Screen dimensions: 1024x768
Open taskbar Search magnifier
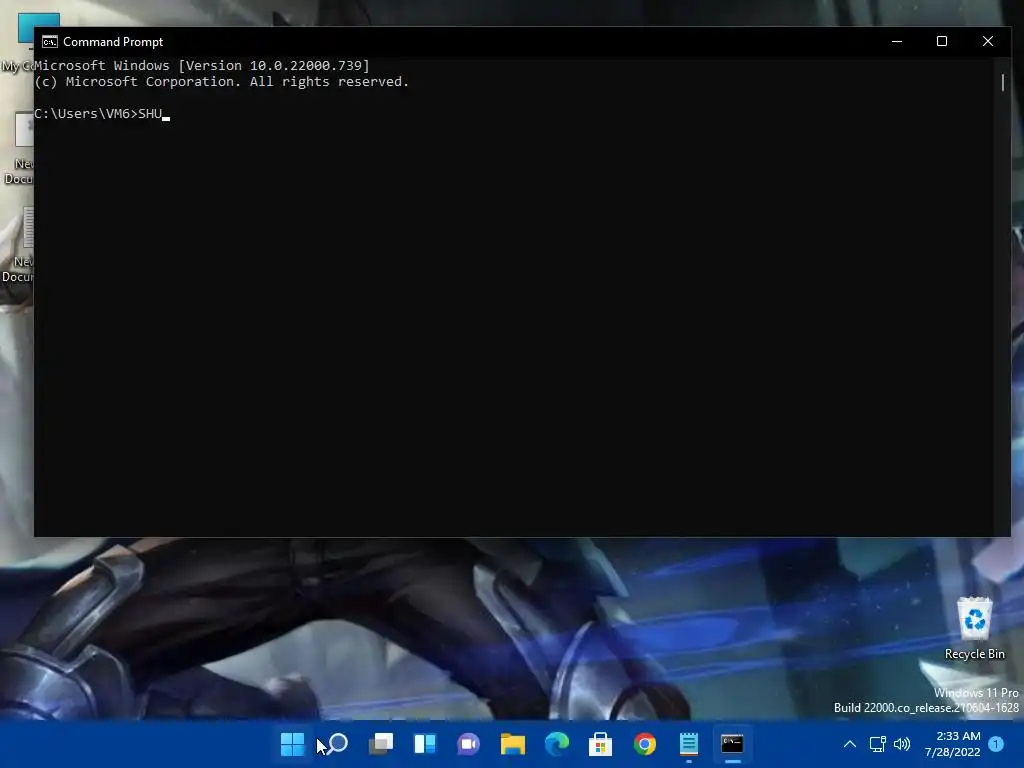(x=337, y=744)
